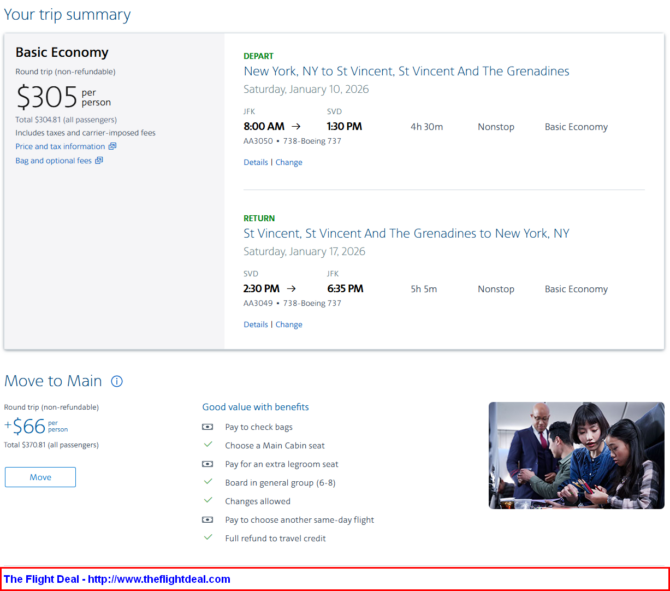Viewport: 670px width, 591px height.
Task: Click money icon beside Pay to check bags
Action: (208, 427)
